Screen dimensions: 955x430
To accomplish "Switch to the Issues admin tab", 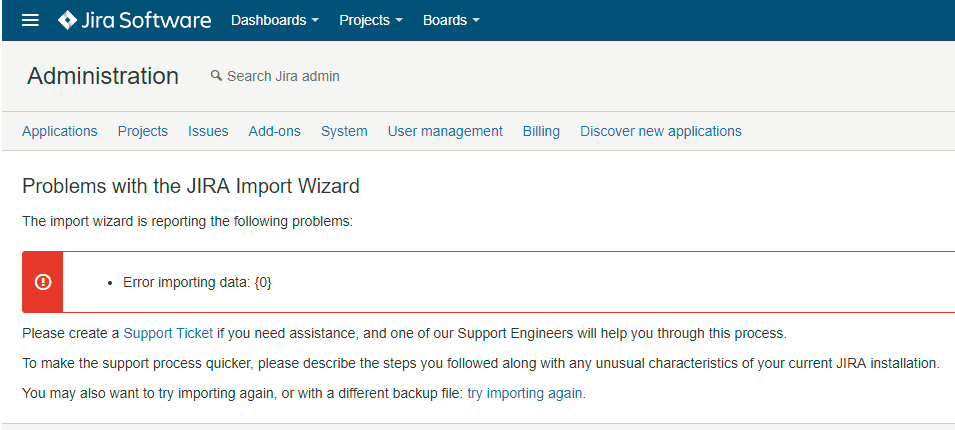I will [208, 131].
